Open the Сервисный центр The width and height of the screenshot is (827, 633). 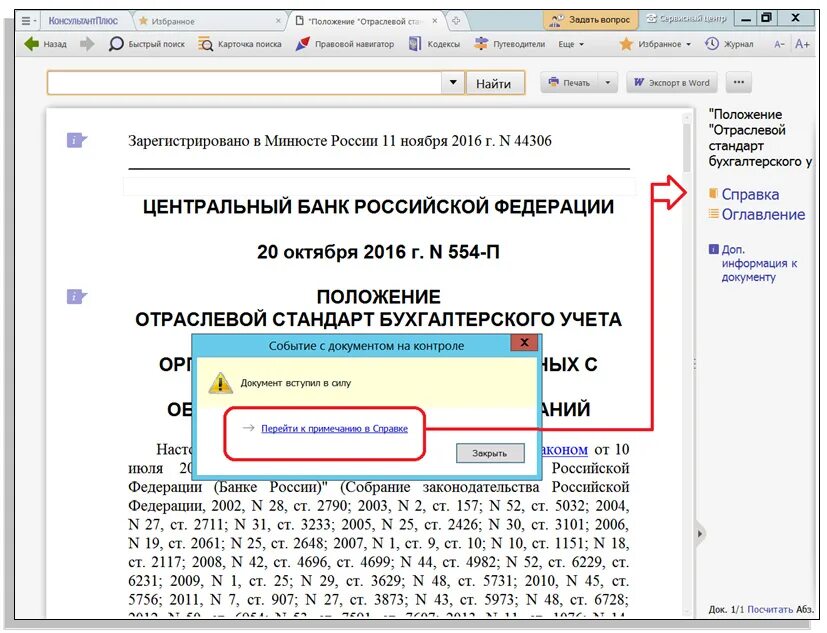point(686,19)
